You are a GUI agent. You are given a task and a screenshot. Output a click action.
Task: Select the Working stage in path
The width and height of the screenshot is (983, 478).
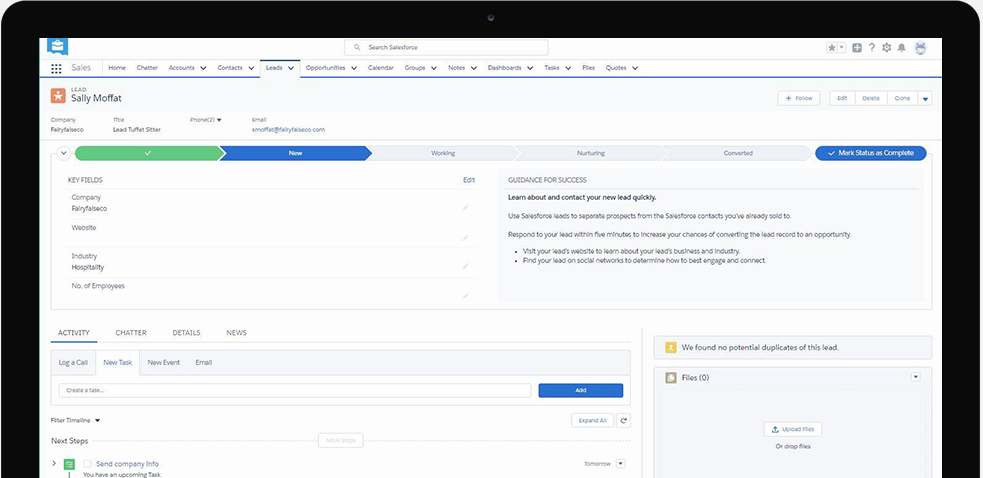[442, 153]
